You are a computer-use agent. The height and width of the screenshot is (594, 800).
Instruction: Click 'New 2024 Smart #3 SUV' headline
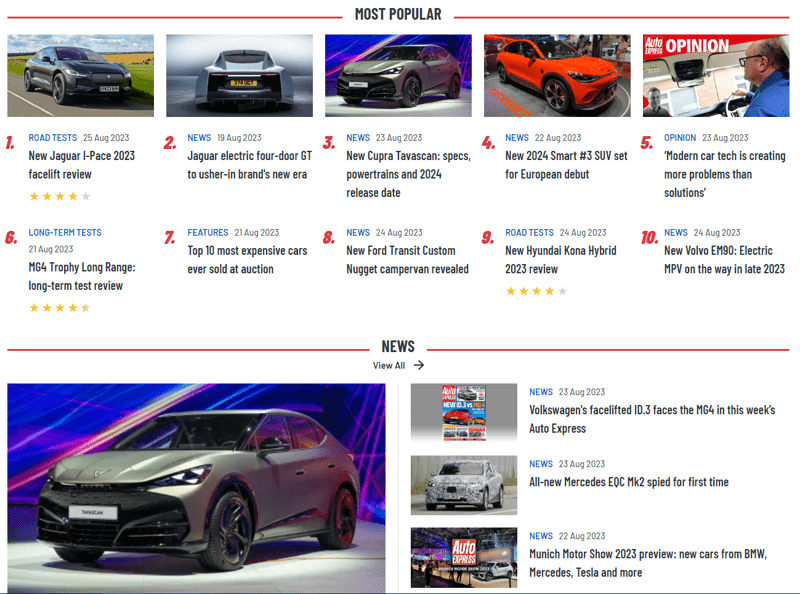pyautogui.click(x=566, y=165)
